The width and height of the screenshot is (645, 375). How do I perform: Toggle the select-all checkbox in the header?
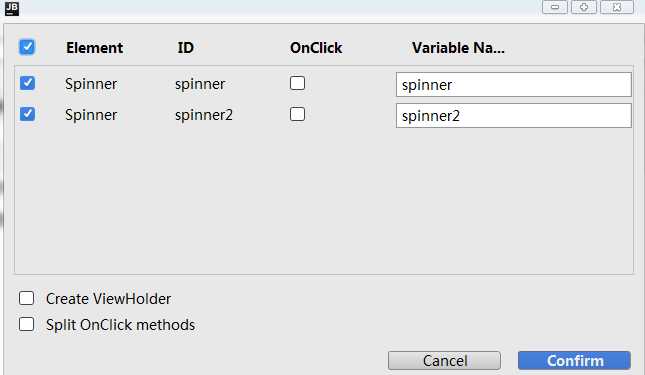(x=27, y=47)
